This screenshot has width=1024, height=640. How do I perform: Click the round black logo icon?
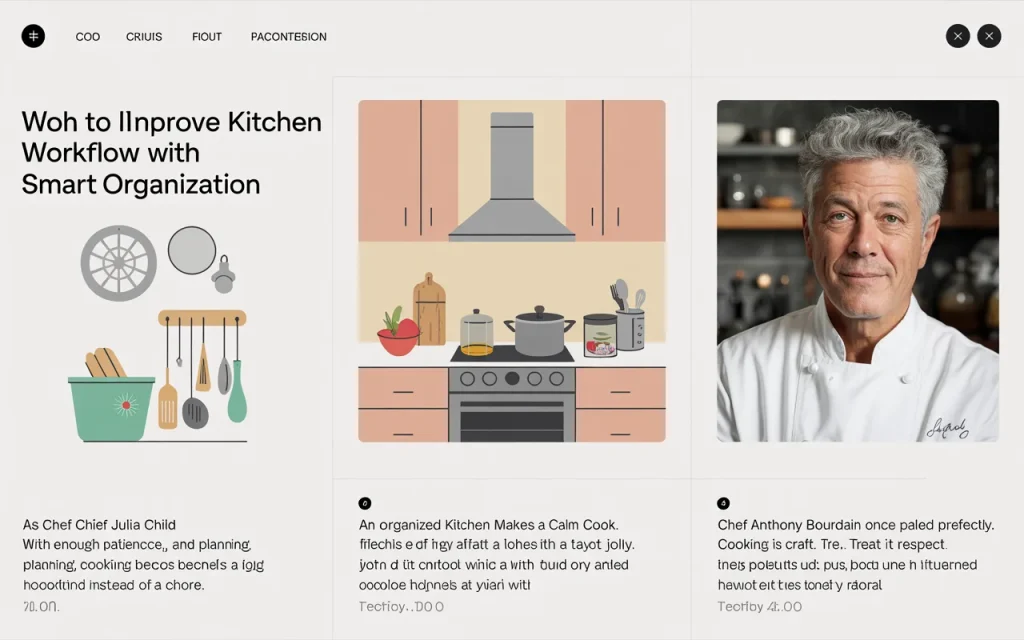click(33, 37)
